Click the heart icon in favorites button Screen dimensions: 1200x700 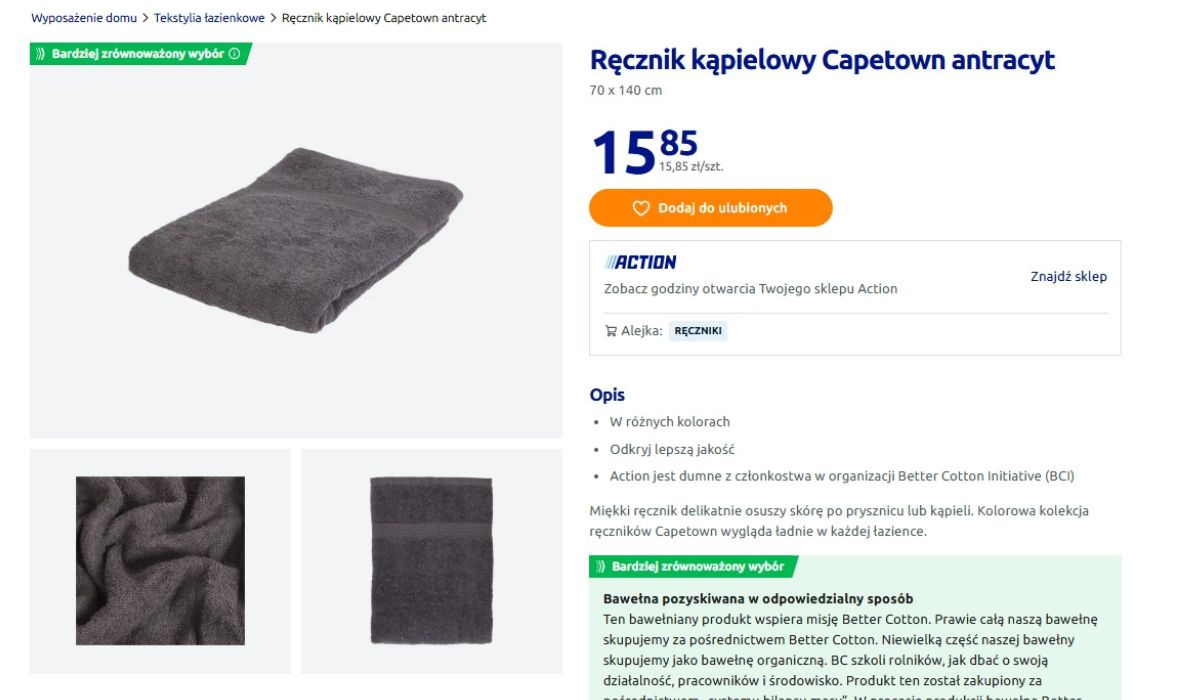pyautogui.click(x=641, y=208)
